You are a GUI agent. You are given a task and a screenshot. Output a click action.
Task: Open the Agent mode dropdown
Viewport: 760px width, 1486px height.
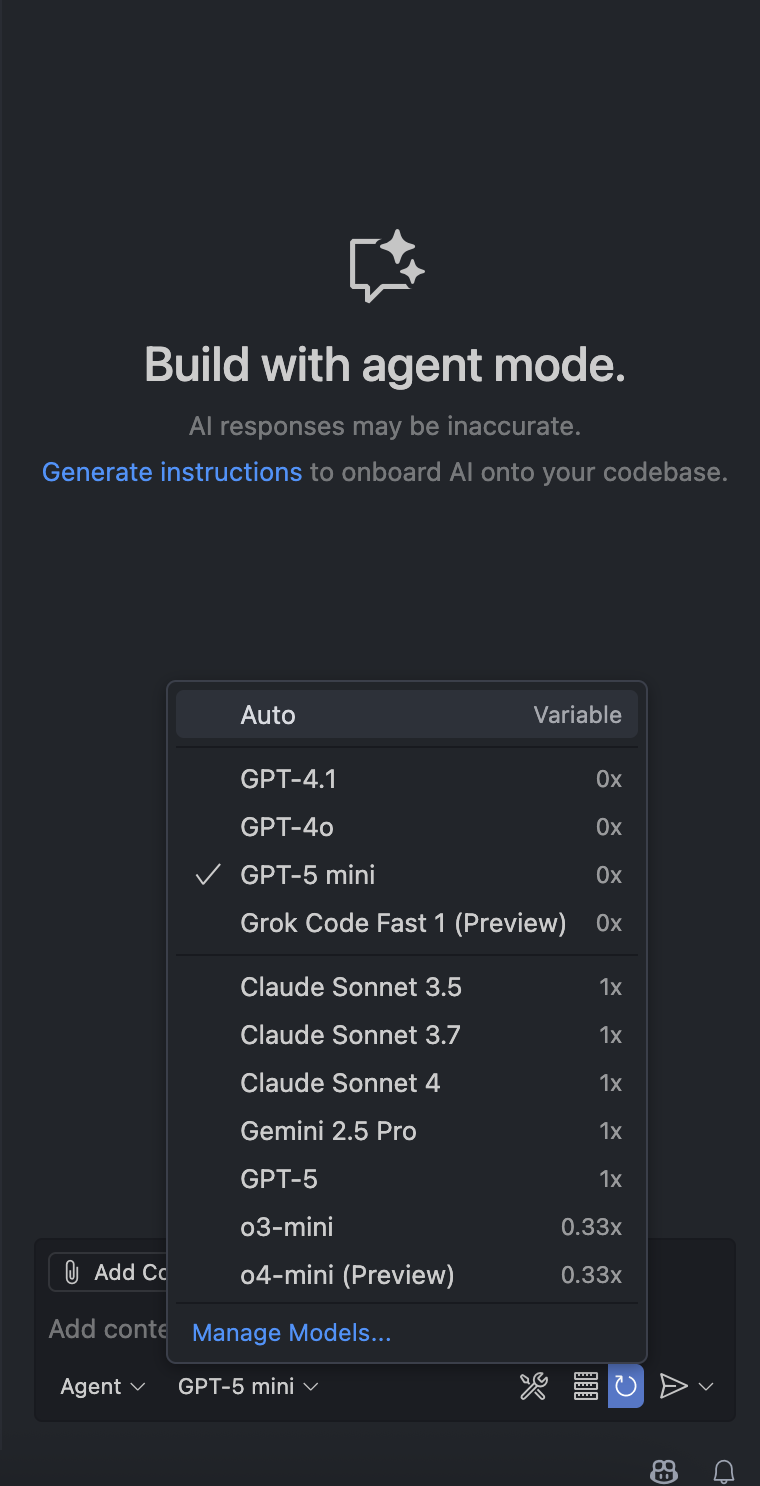[103, 1386]
